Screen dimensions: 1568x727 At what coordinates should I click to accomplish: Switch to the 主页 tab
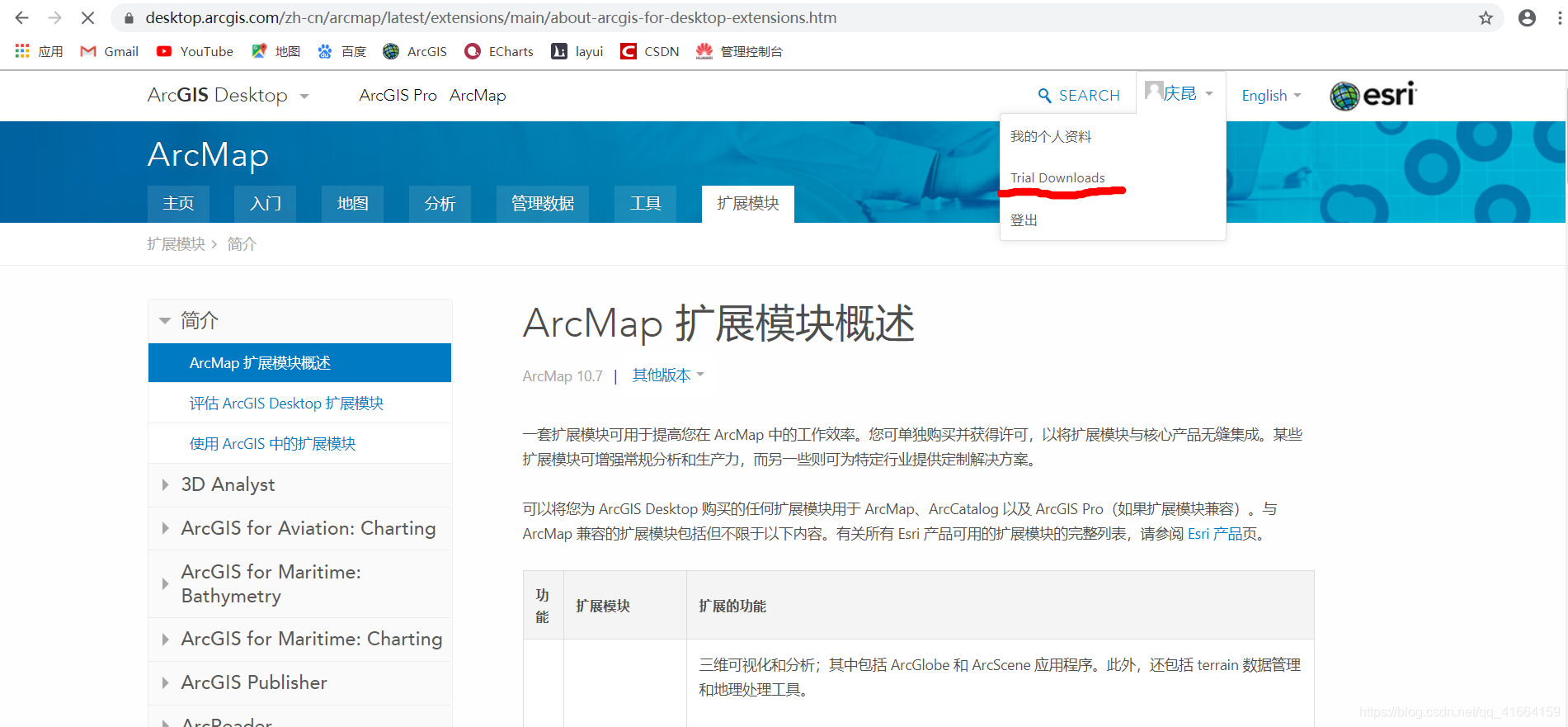click(x=178, y=204)
